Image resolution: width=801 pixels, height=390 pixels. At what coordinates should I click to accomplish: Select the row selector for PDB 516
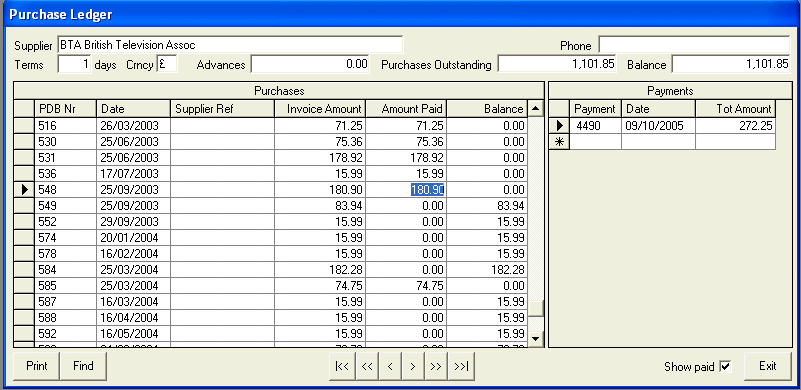pyautogui.click(x=24, y=125)
